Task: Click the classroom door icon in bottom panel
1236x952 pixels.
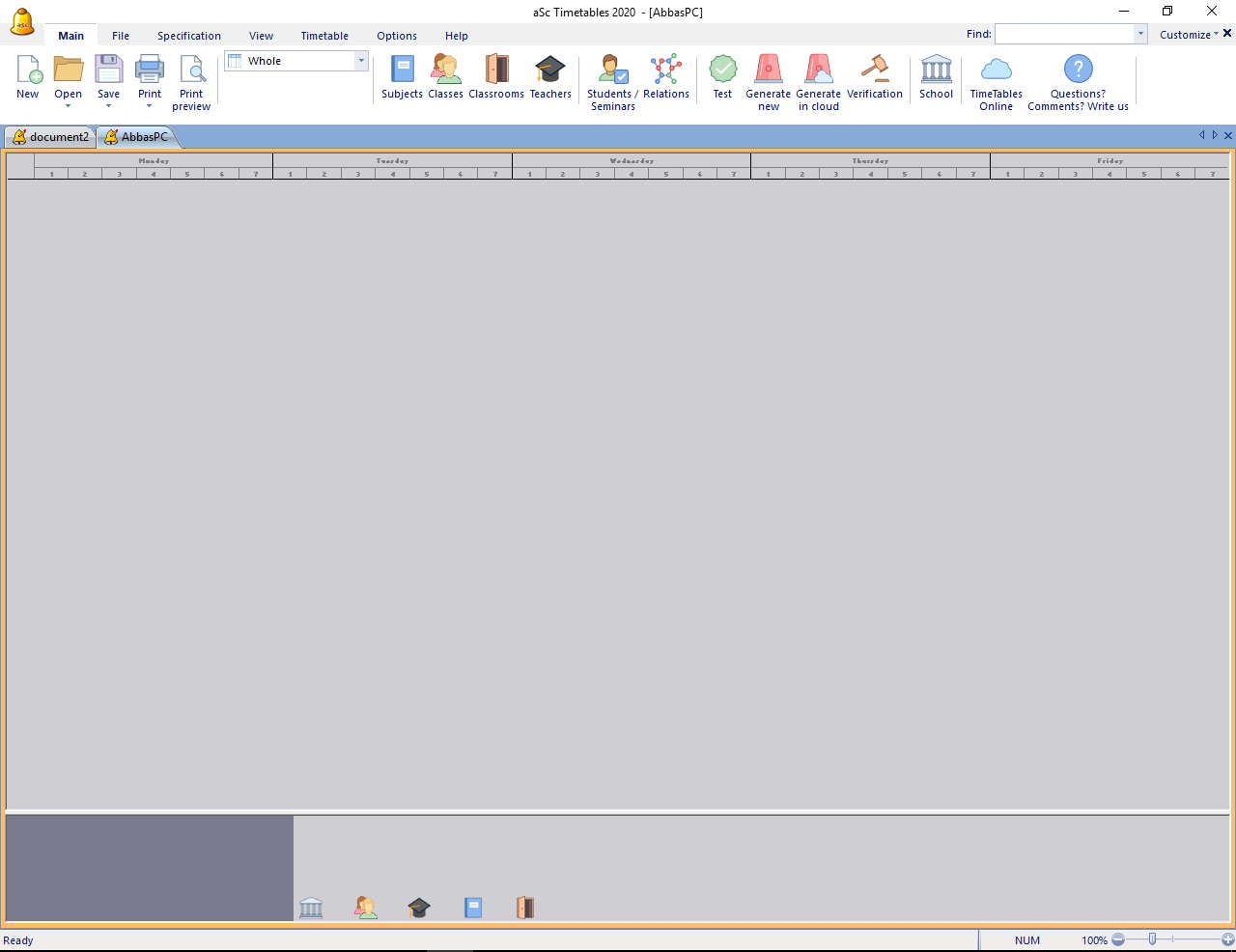Action: coord(525,908)
